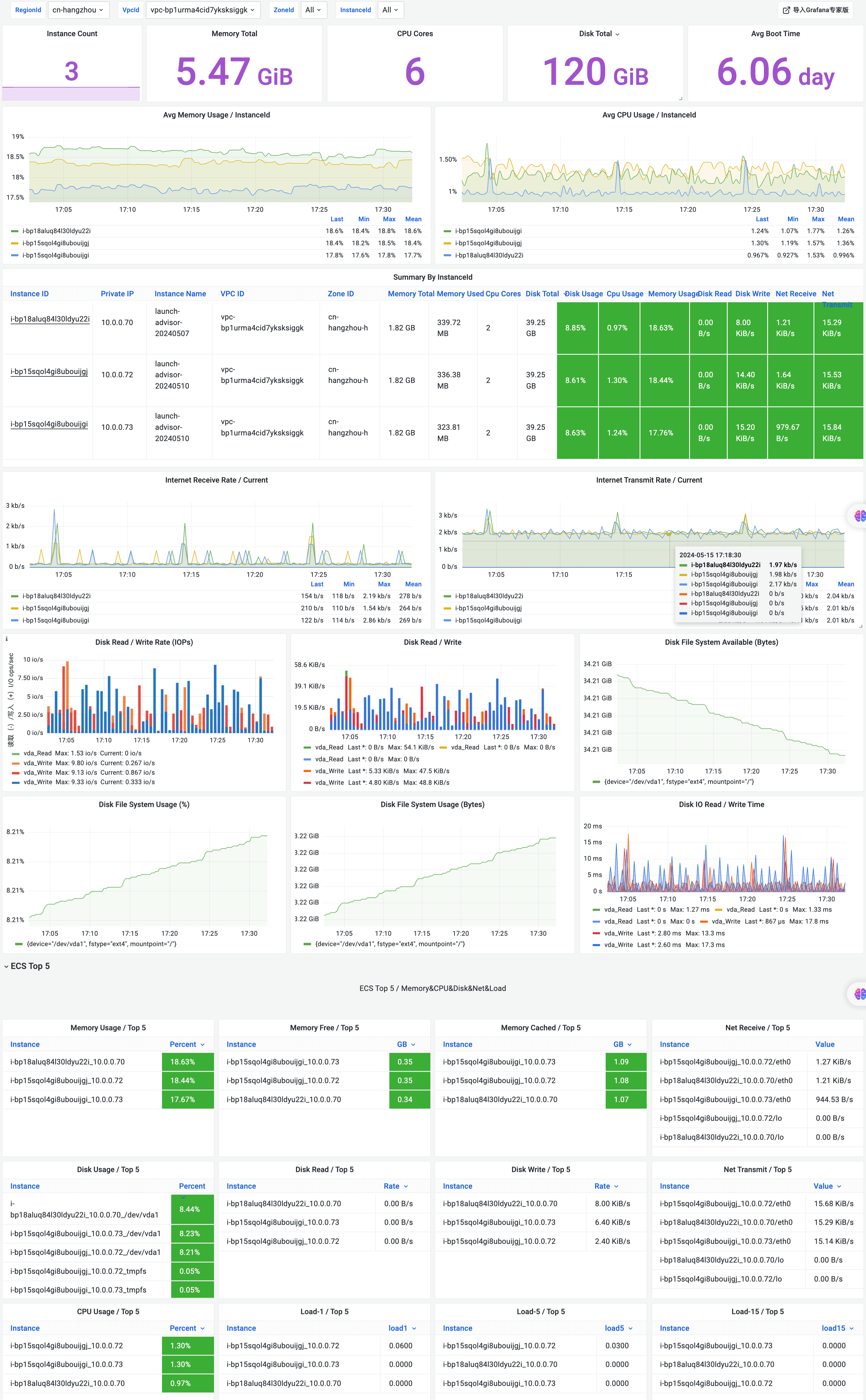Open the VpcId variable dropdown
Image resolution: width=866 pixels, height=1400 pixels.
[x=203, y=10]
